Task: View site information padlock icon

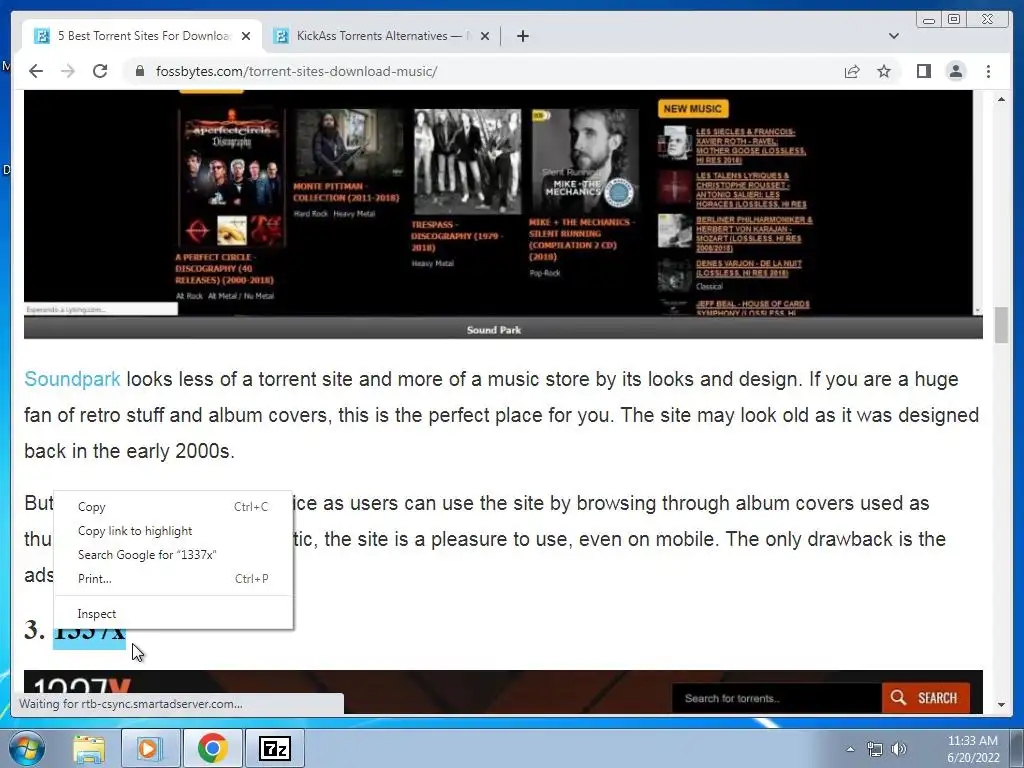Action: pos(140,71)
